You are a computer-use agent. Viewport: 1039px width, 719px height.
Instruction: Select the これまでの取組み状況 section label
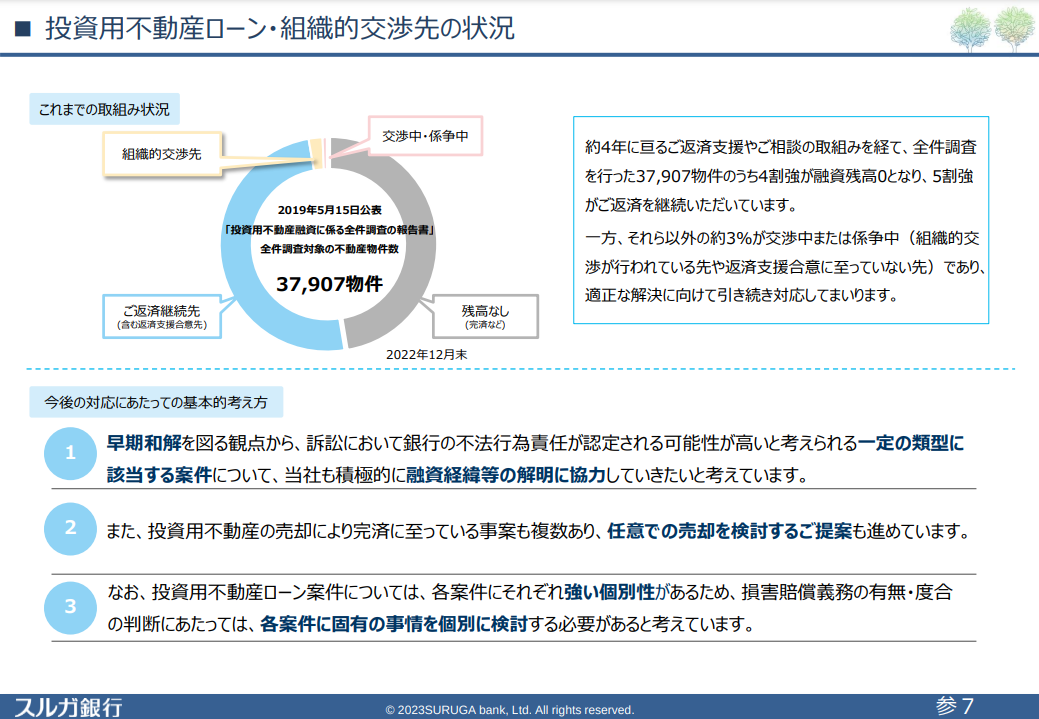tap(104, 109)
